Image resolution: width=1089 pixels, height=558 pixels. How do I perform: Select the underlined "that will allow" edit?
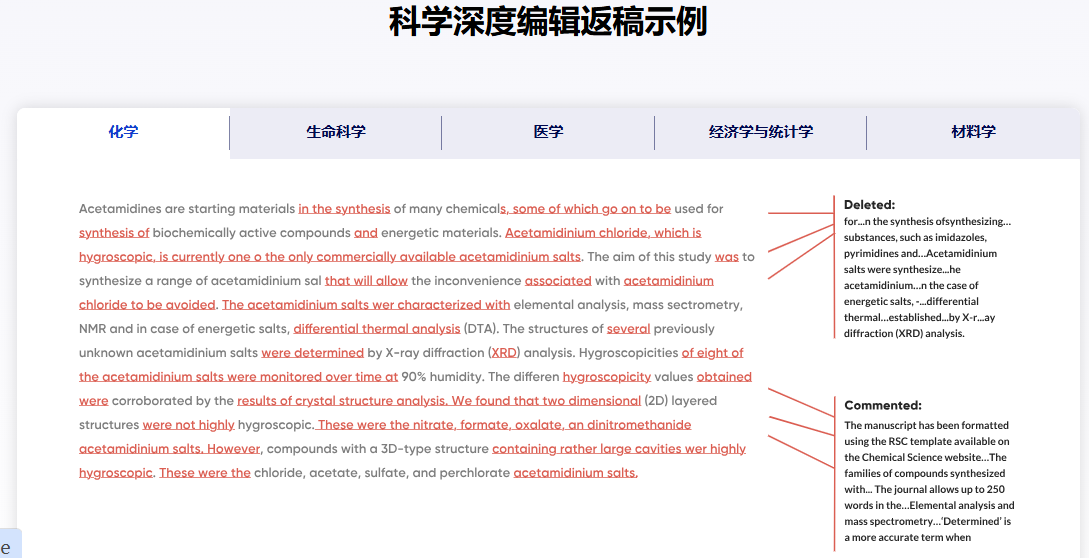366,281
